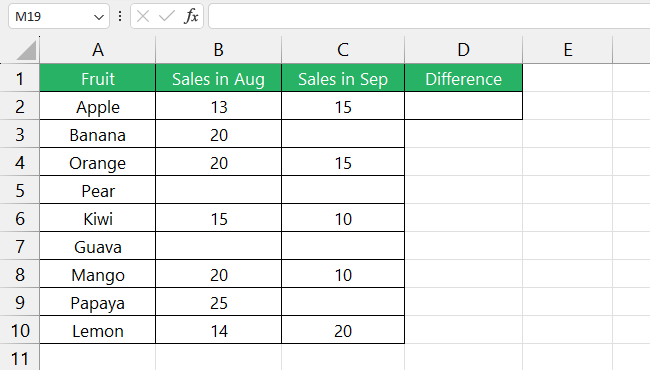Select column E header

pyautogui.click(x=568, y=50)
